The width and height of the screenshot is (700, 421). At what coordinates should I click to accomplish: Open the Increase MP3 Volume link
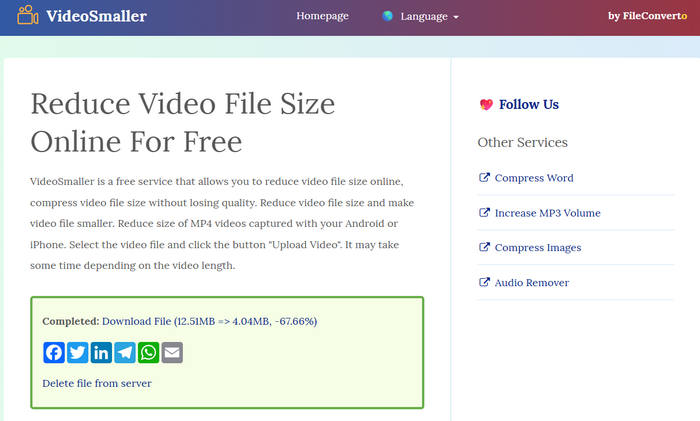point(547,213)
